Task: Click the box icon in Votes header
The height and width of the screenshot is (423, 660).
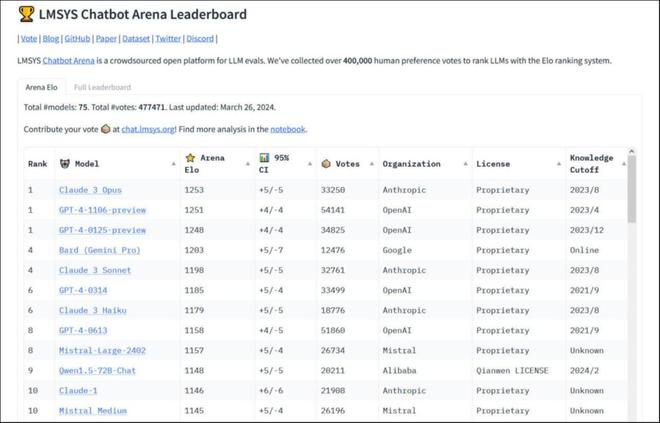Action: point(326,164)
